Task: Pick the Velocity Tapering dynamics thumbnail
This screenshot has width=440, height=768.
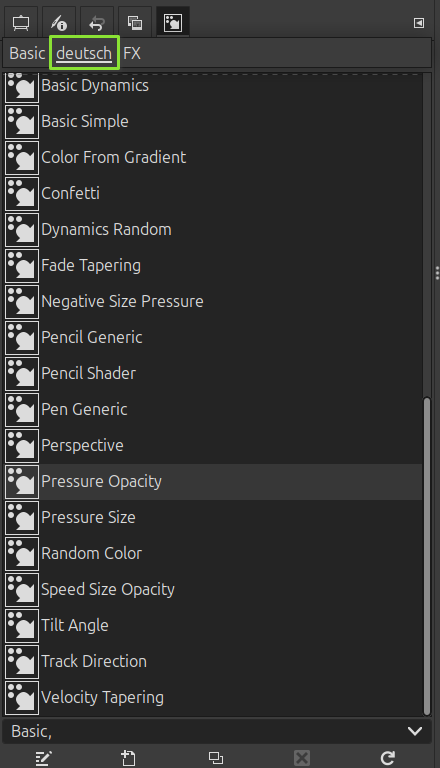Action: (x=22, y=697)
